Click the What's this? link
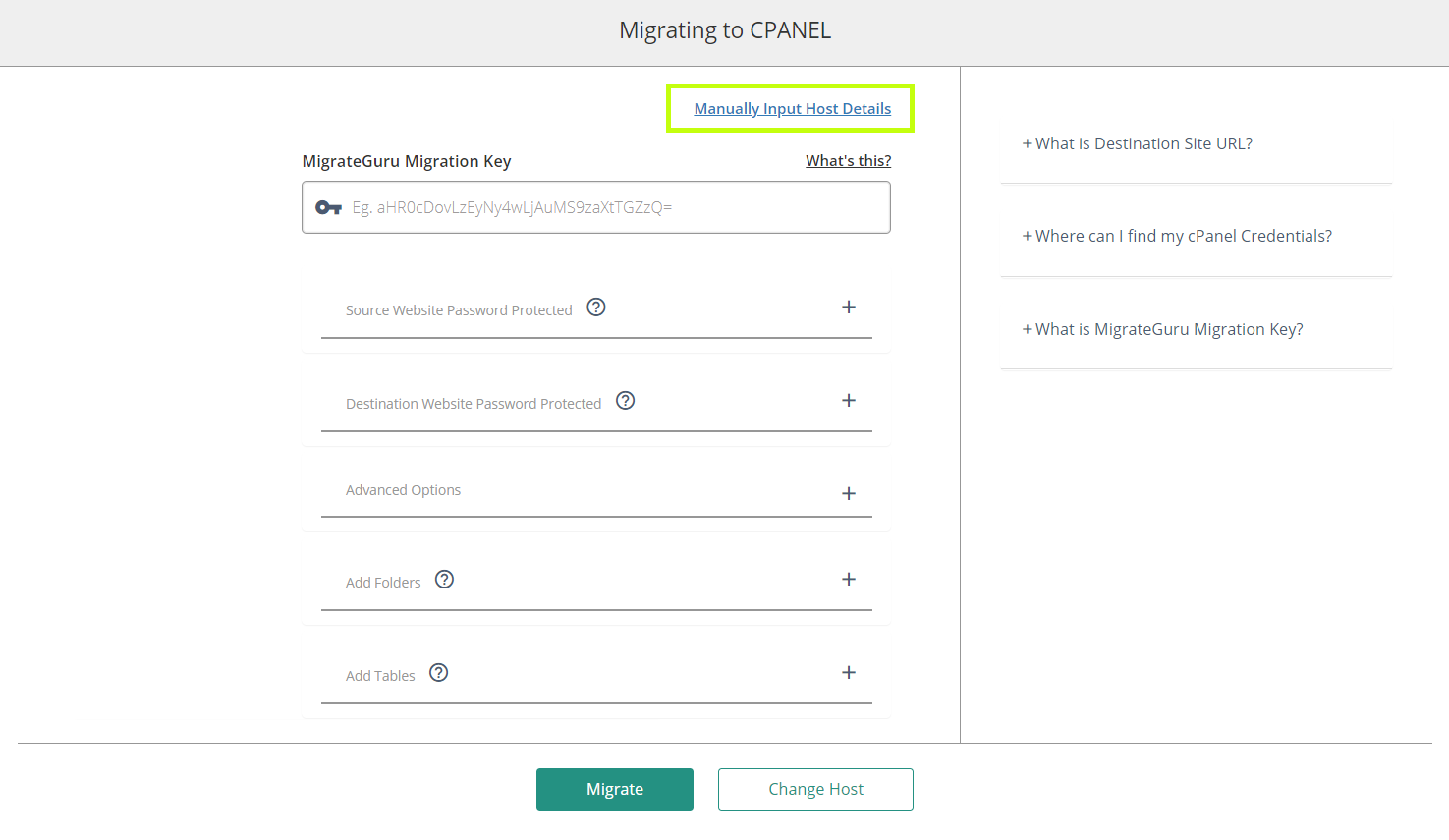The width and height of the screenshot is (1449, 840). (x=848, y=161)
